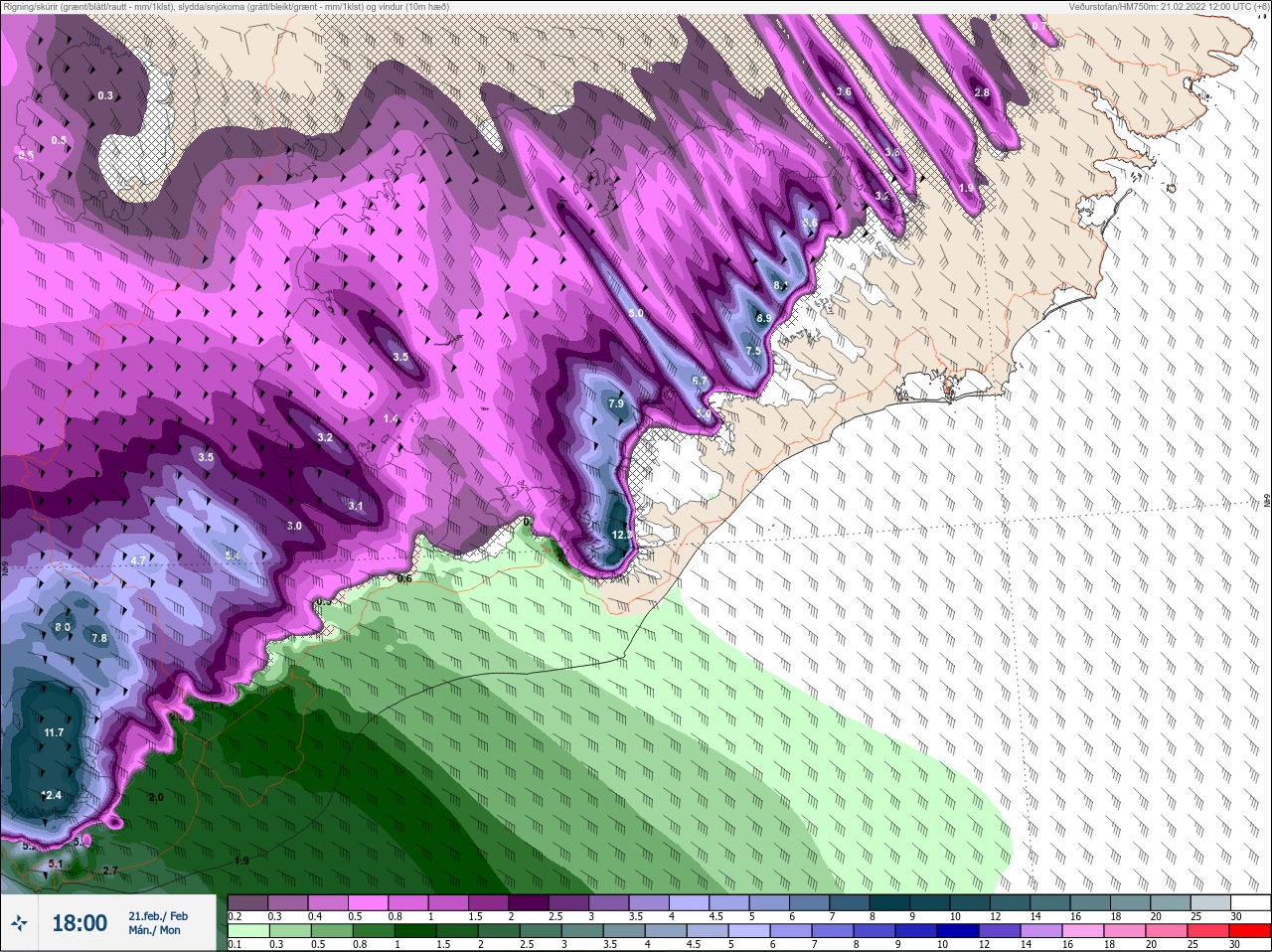Pick the pale green swatch labeled 0.1
Image resolution: width=1272 pixels, height=952 pixels.
pos(247,931)
